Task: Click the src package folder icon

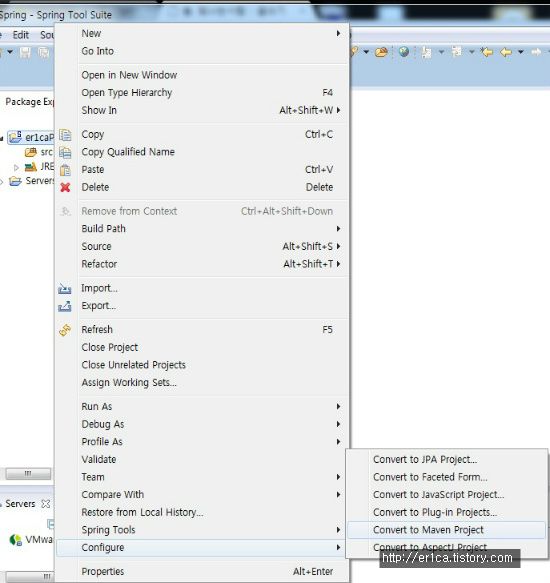Action: (x=30, y=152)
